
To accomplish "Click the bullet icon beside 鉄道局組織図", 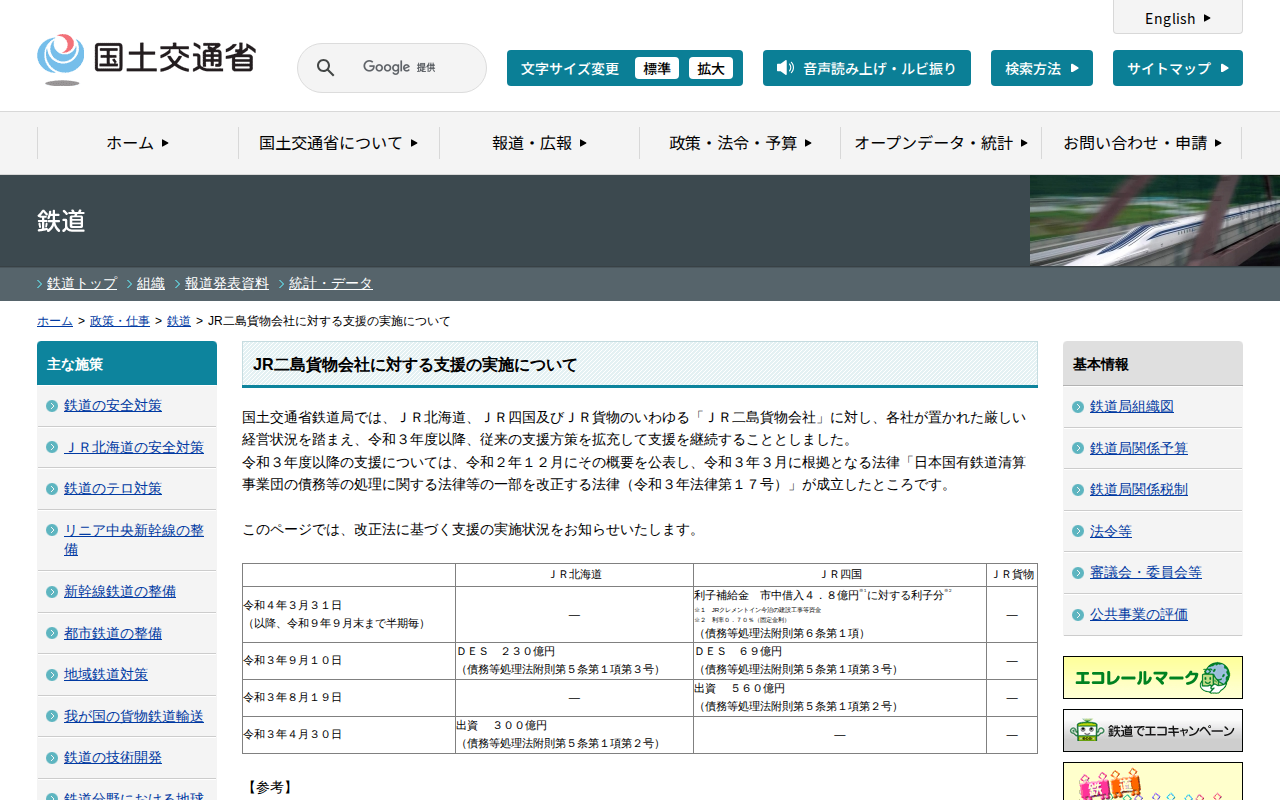I will point(1077,407).
